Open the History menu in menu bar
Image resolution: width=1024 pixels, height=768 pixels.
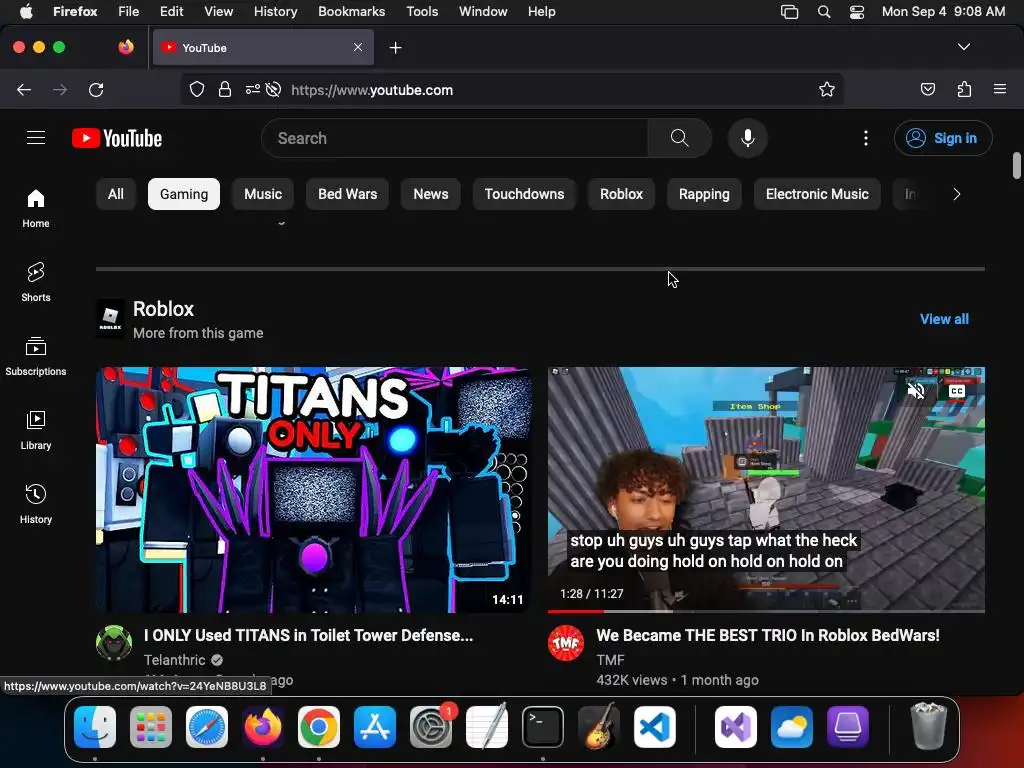276,12
